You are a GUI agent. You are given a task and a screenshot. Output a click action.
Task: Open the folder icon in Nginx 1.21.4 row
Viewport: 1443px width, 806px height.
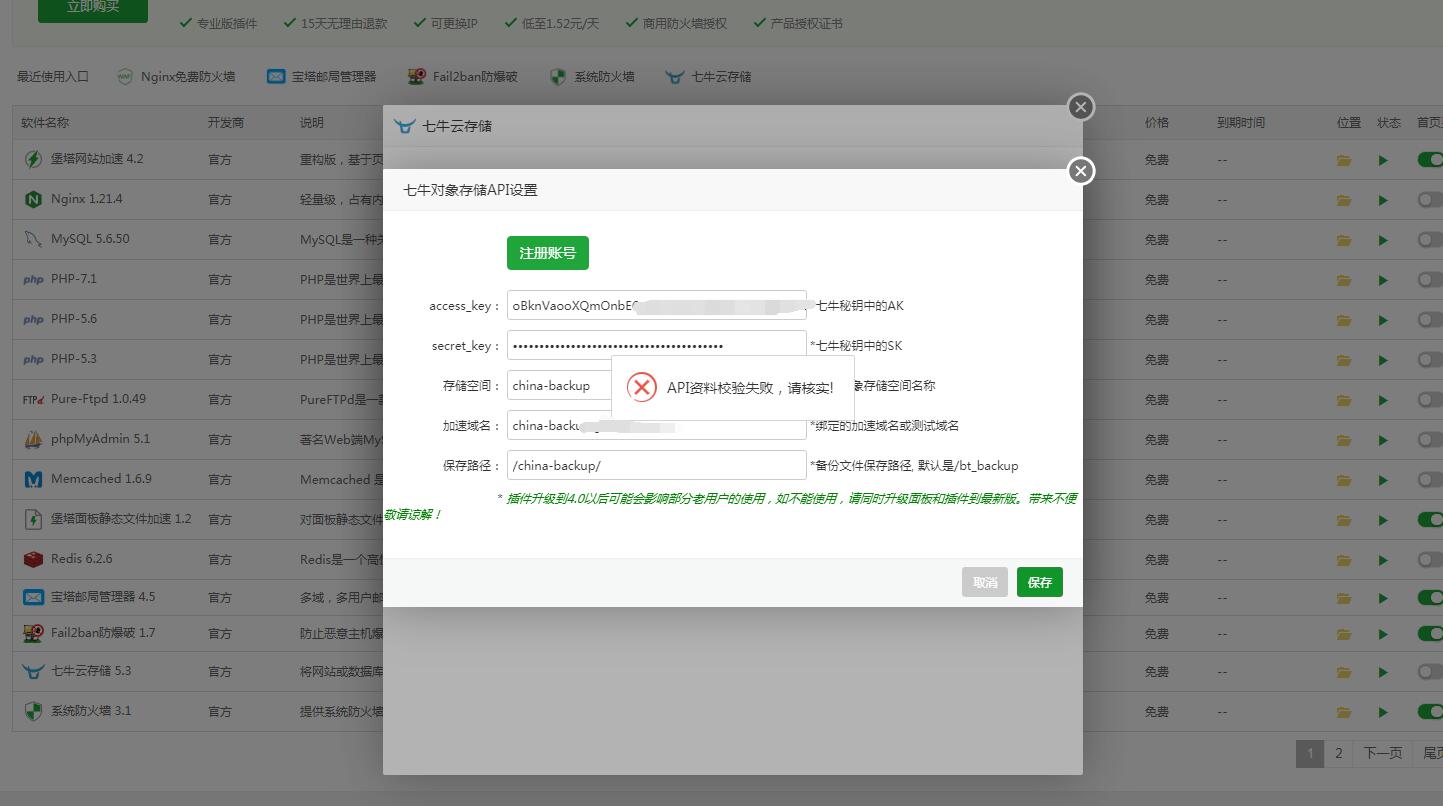click(1344, 200)
